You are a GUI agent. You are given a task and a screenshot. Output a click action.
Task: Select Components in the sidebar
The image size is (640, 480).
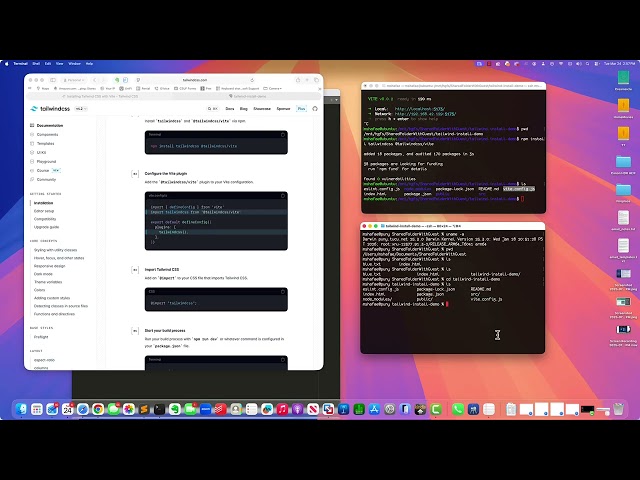pos(44,134)
